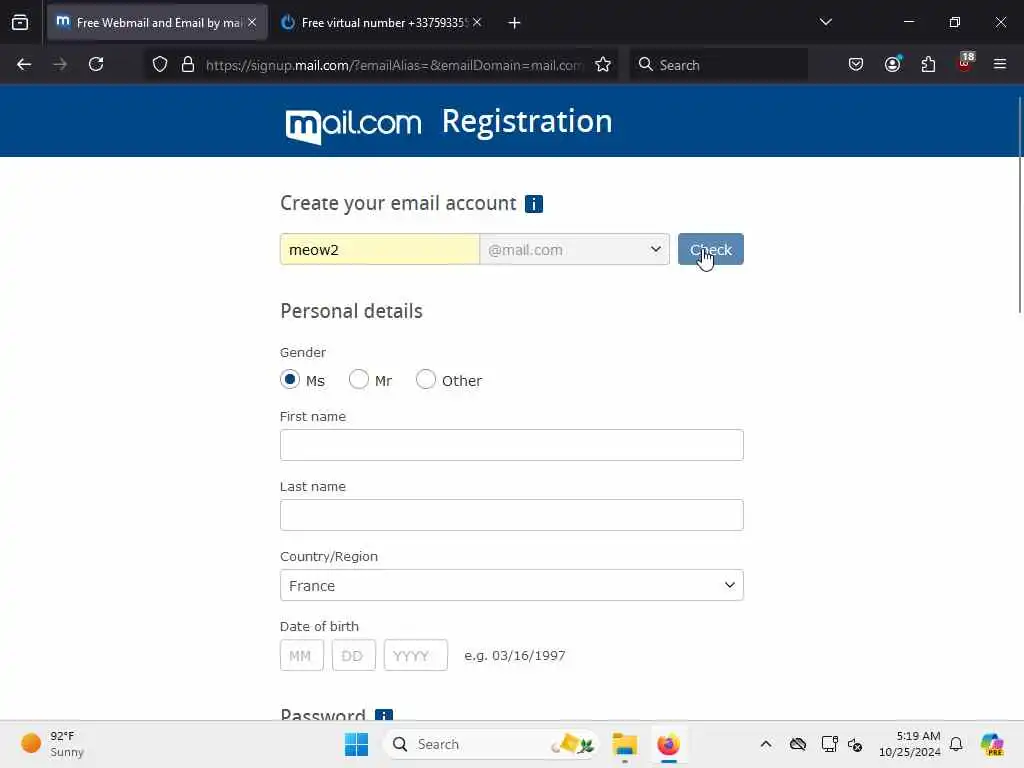This screenshot has width=1024, height=768.
Task: Open Copilot preview icon in taskbar
Action: click(992, 744)
